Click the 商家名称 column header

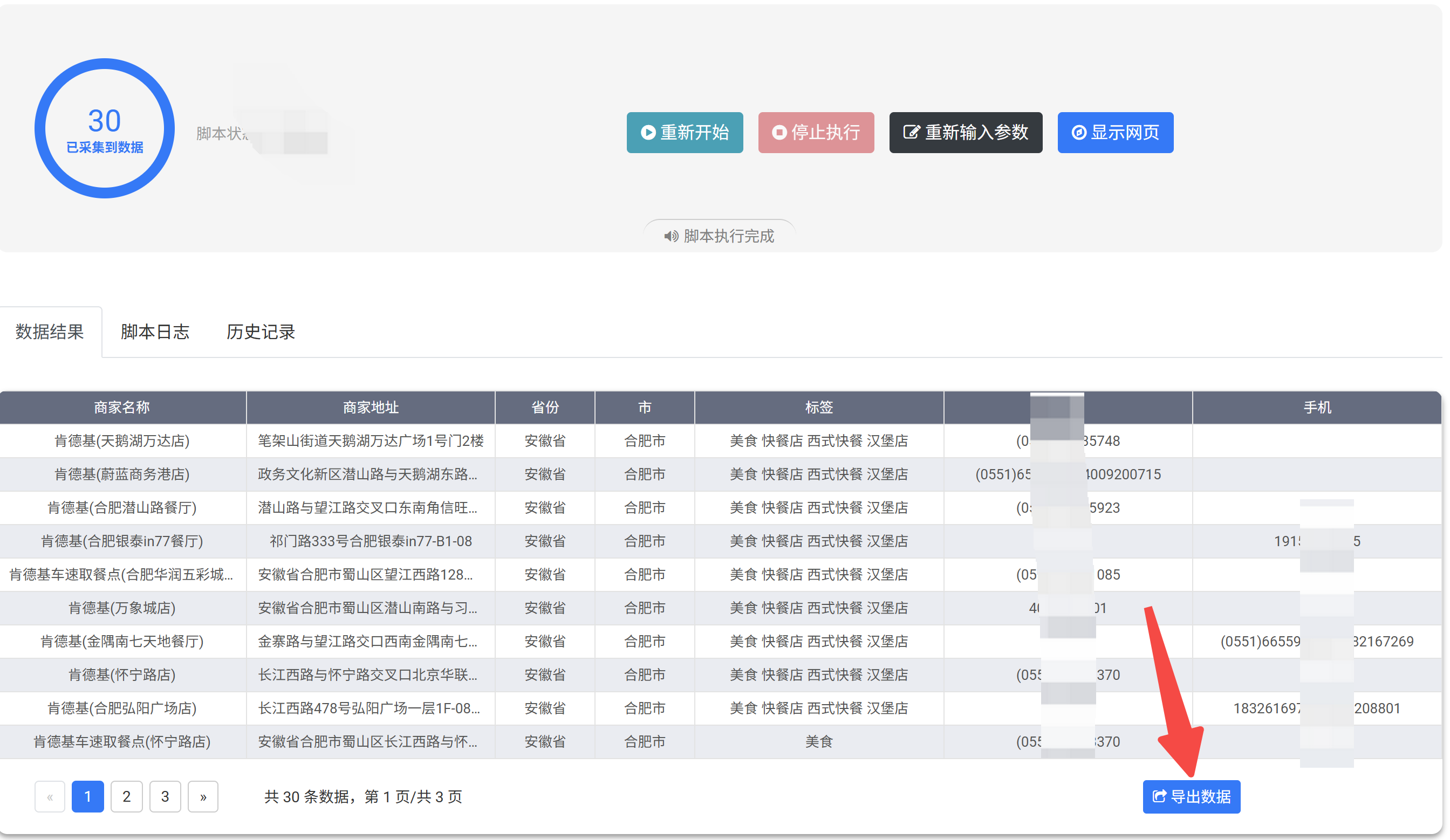click(122, 408)
